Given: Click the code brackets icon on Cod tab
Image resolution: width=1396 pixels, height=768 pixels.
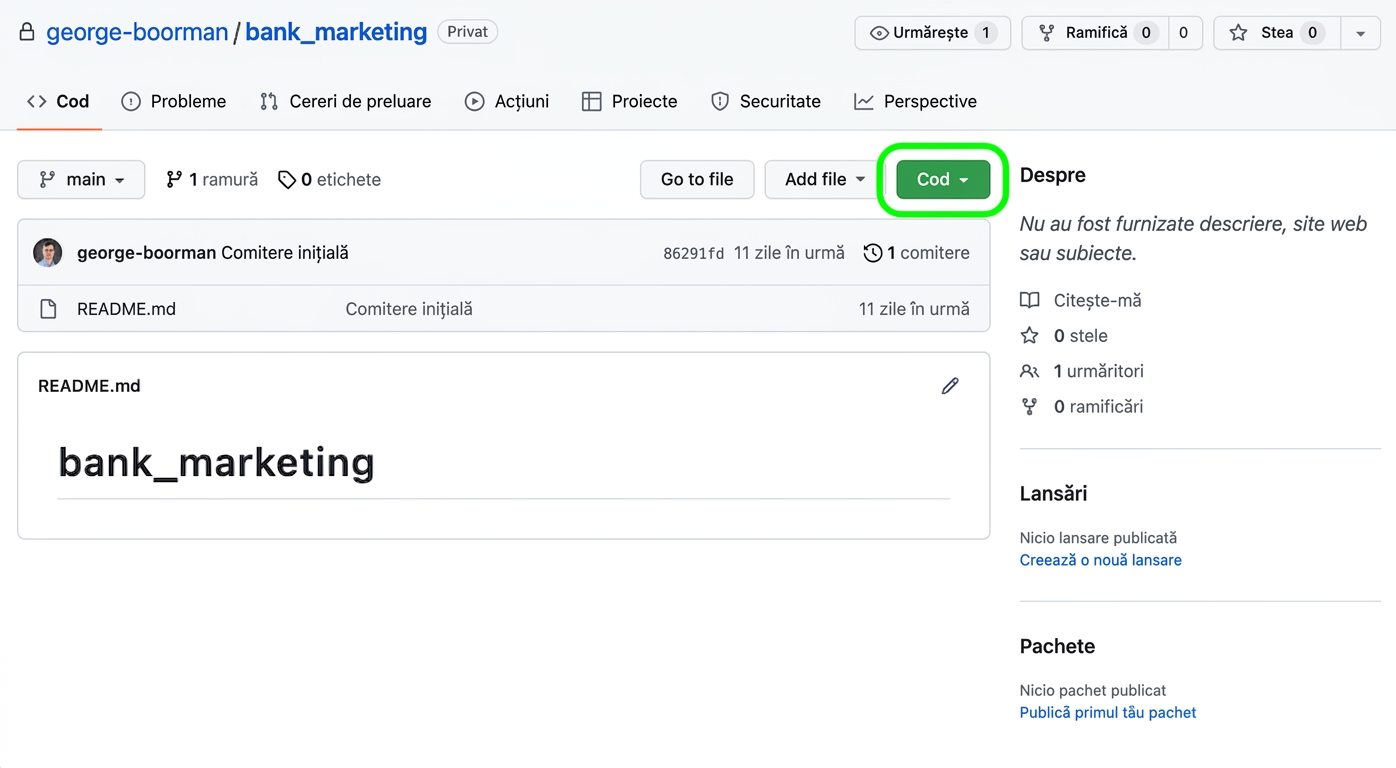Looking at the screenshot, I should click(37, 101).
